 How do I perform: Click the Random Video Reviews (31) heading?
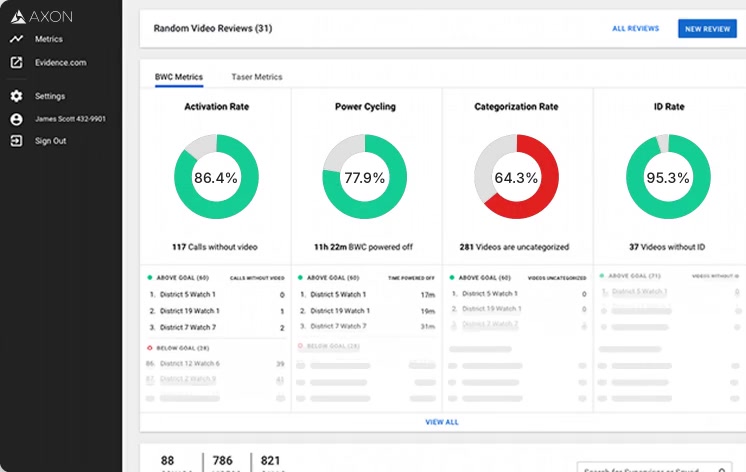pos(213,29)
